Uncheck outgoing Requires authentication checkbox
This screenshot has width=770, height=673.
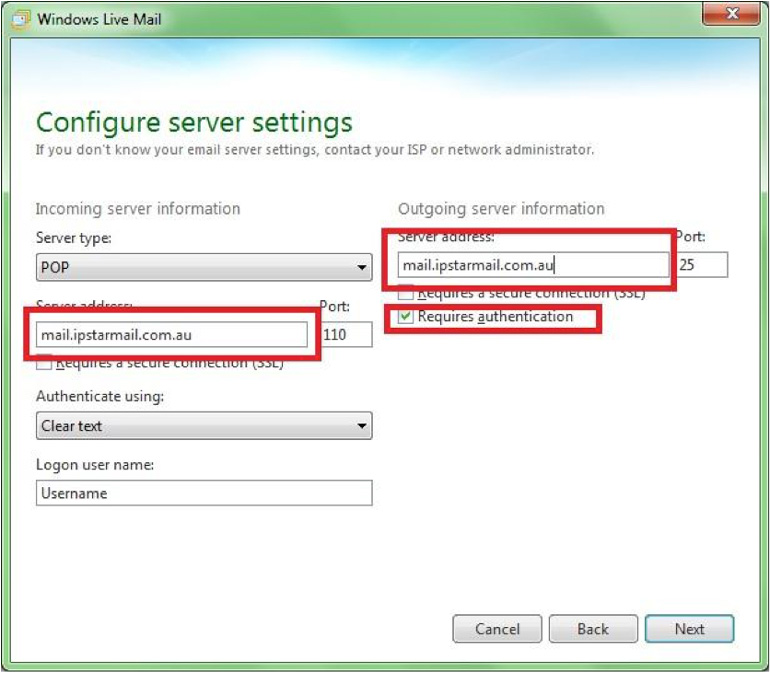click(406, 317)
